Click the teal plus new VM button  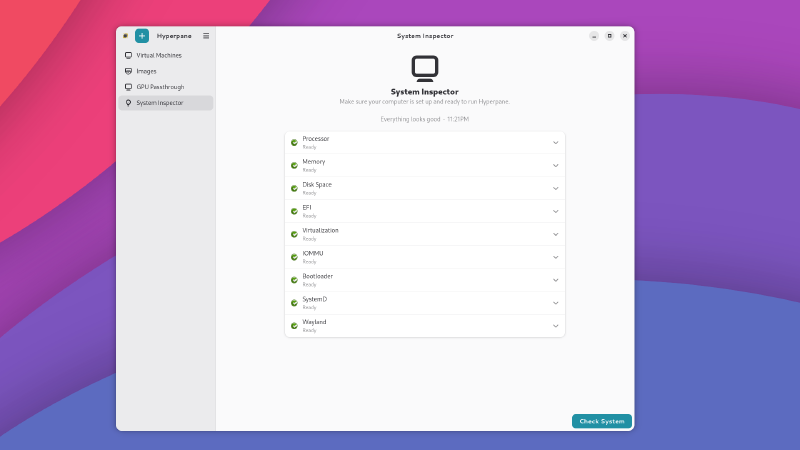tap(142, 36)
